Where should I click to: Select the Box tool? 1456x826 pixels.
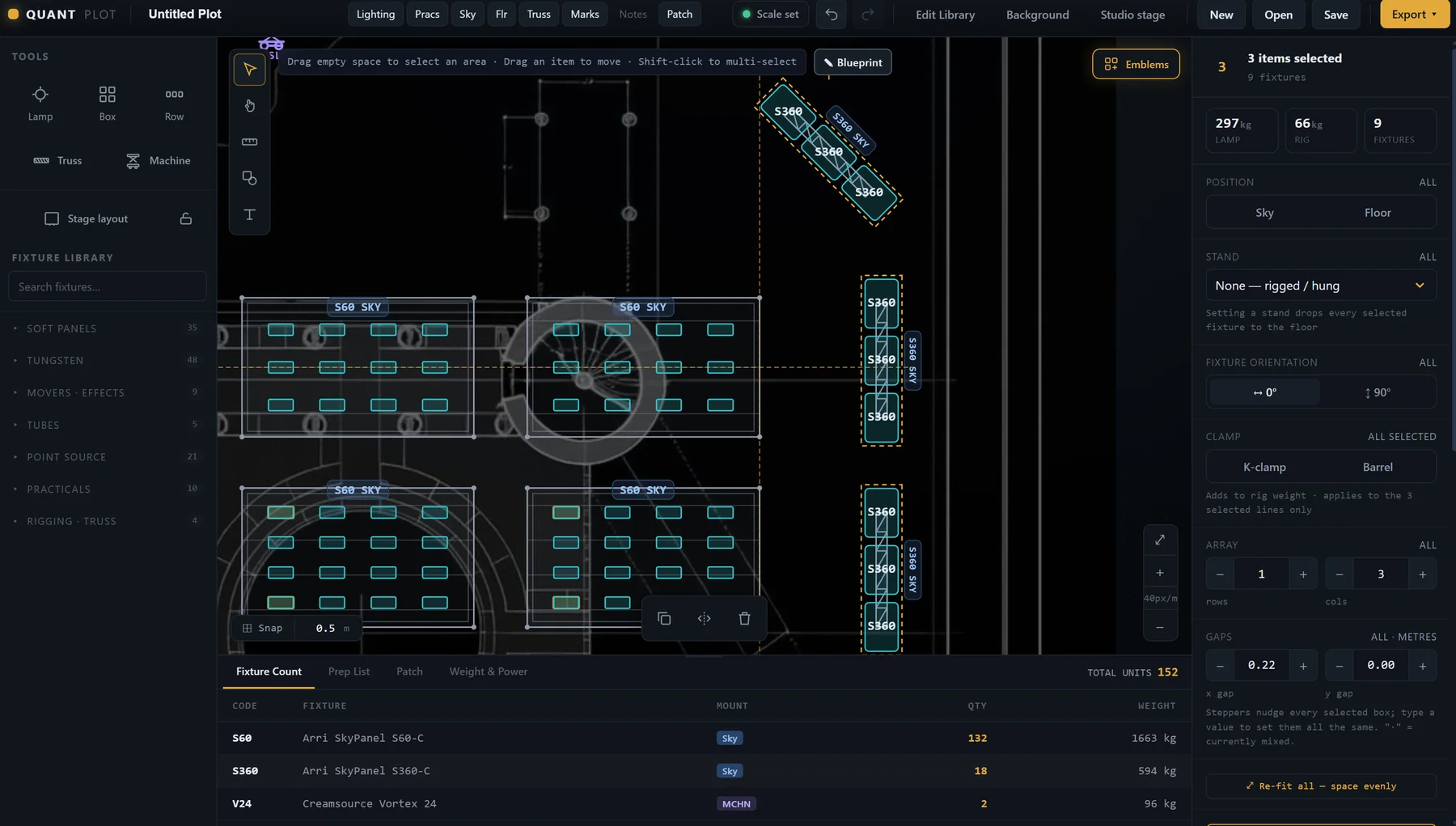point(108,104)
